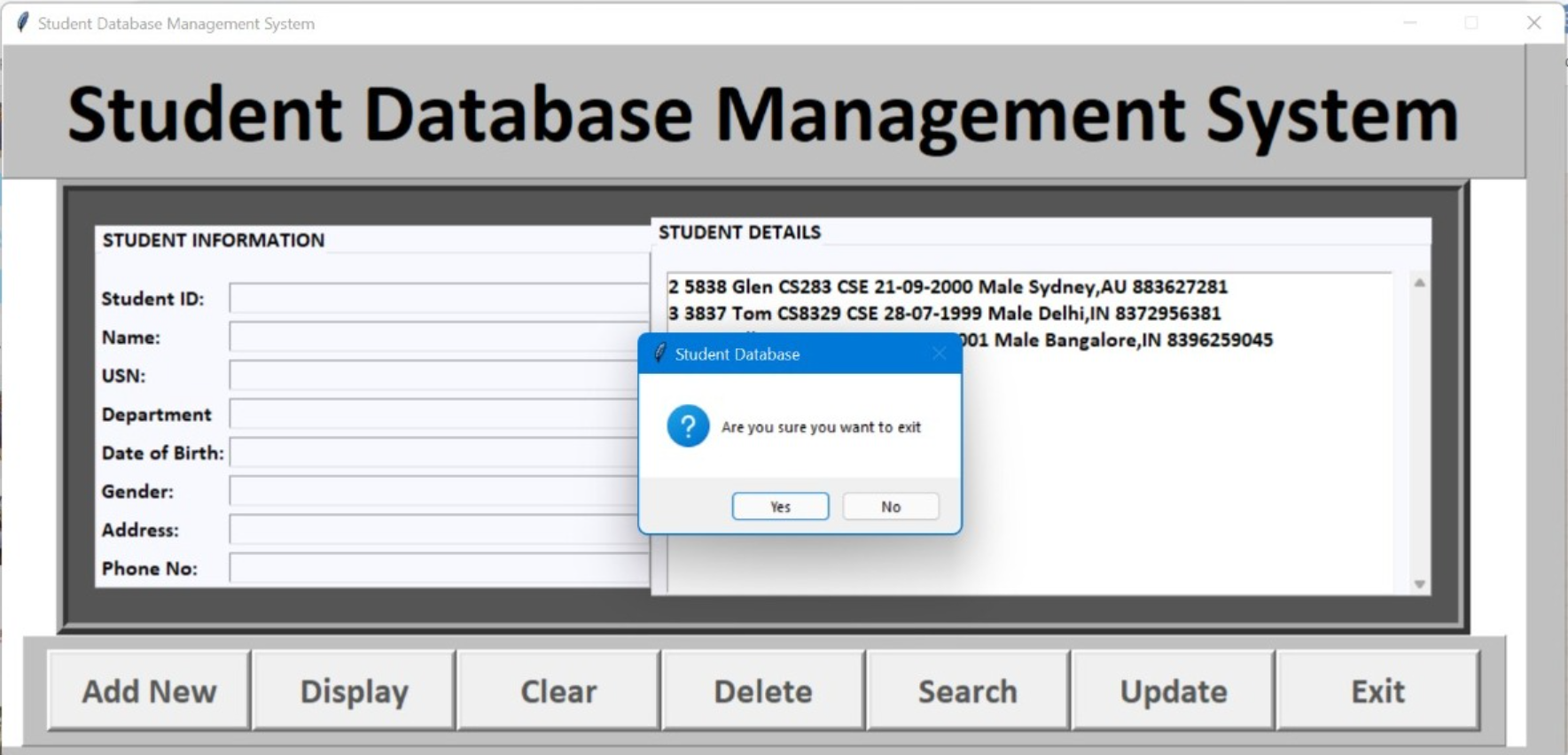This screenshot has height=755, width=1568.
Task: Close the Student Database dialog
Action: click(x=939, y=354)
